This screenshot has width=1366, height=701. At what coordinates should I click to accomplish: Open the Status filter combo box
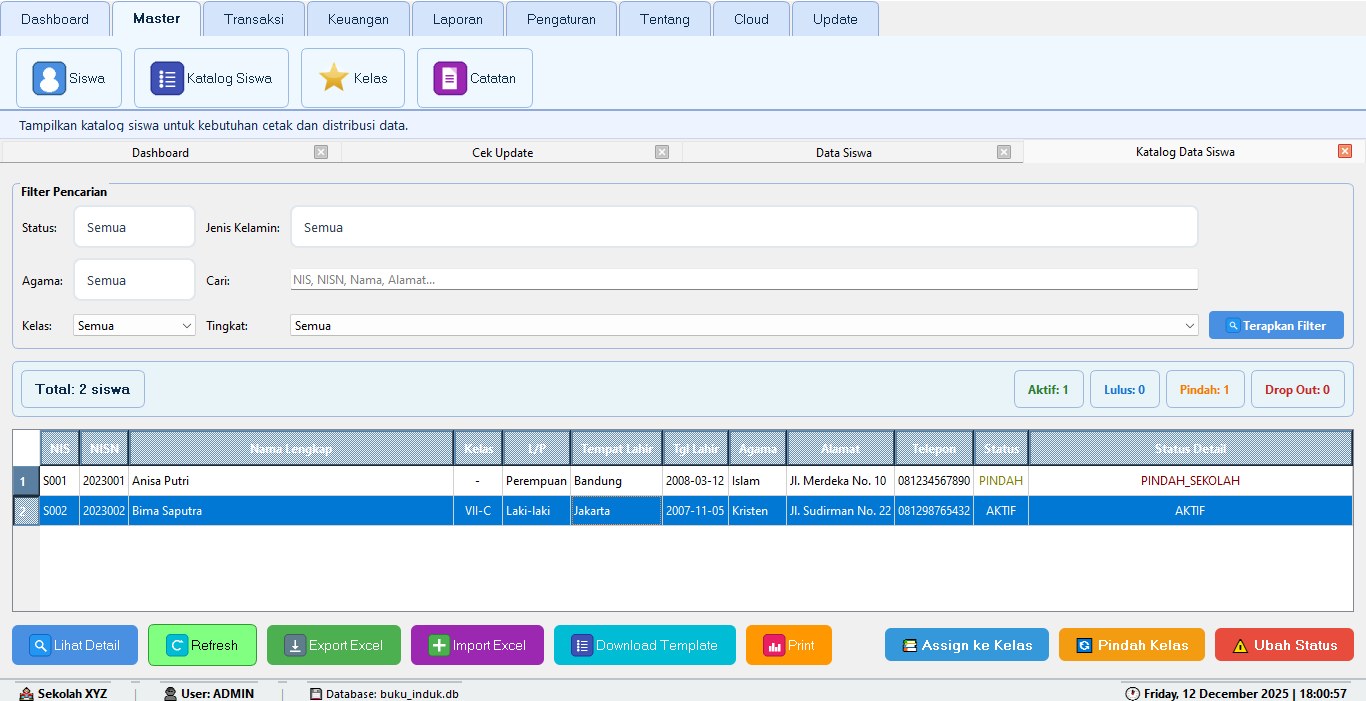(x=134, y=228)
